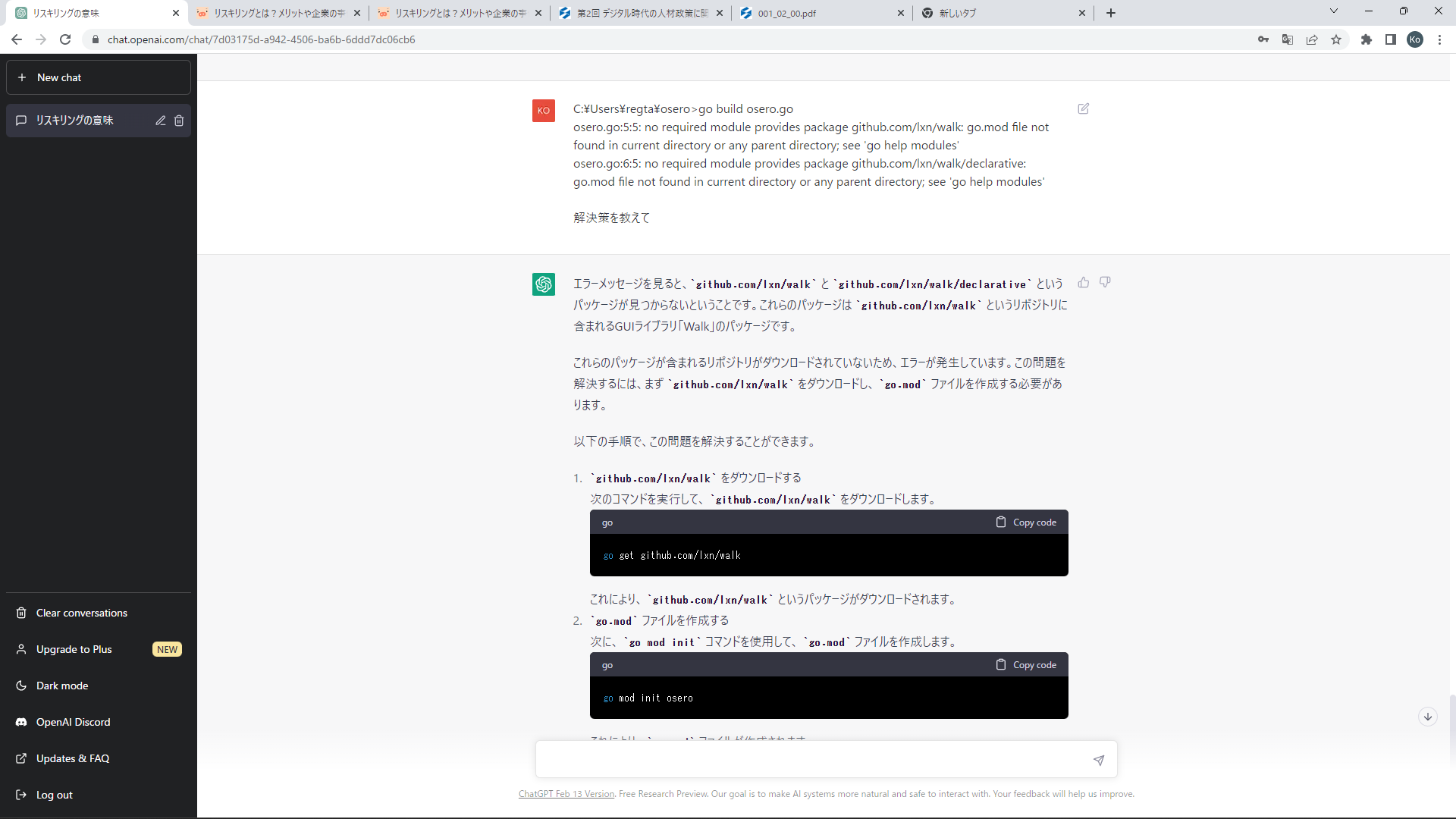Click the scroll-to-bottom arrow button
Image resolution: width=1456 pixels, height=819 pixels.
[x=1428, y=717]
